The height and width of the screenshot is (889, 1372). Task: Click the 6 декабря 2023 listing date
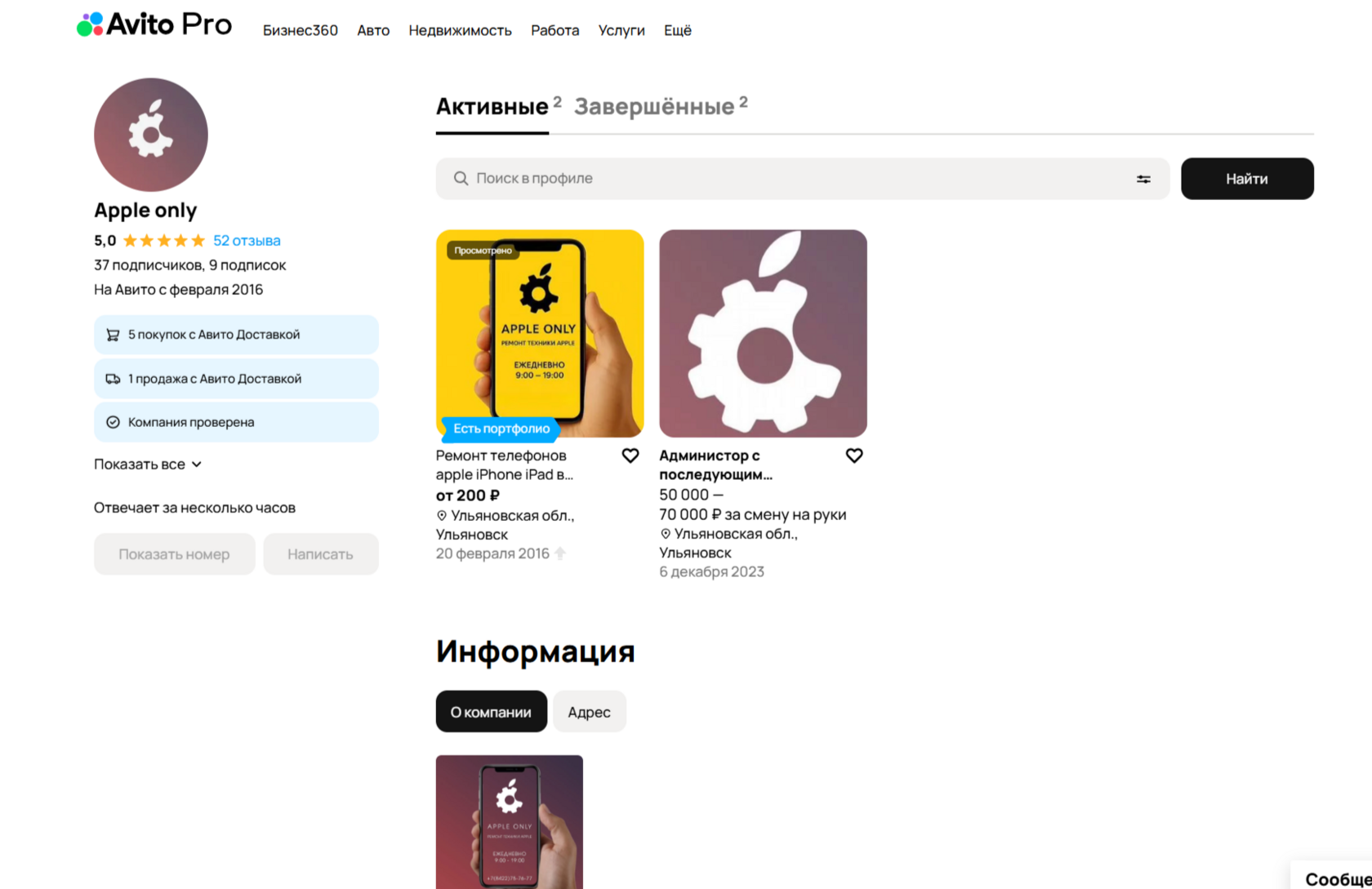tap(711, 572)
